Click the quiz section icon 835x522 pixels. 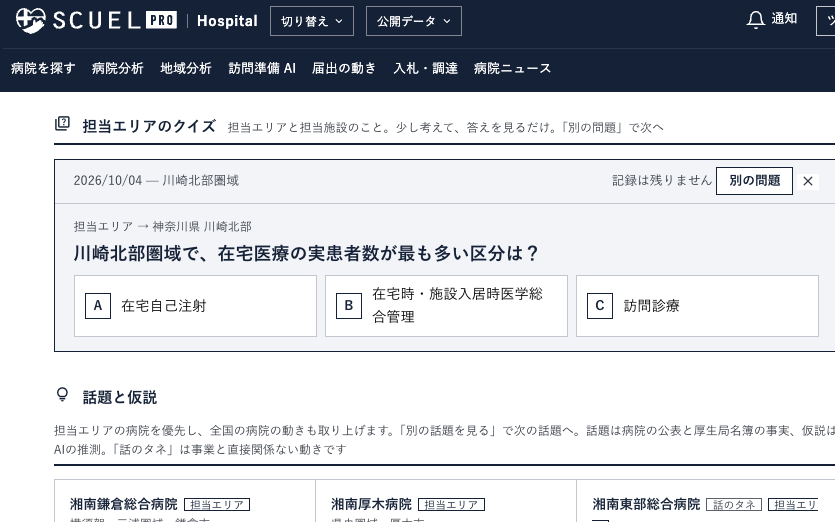(x=62, y=124)
